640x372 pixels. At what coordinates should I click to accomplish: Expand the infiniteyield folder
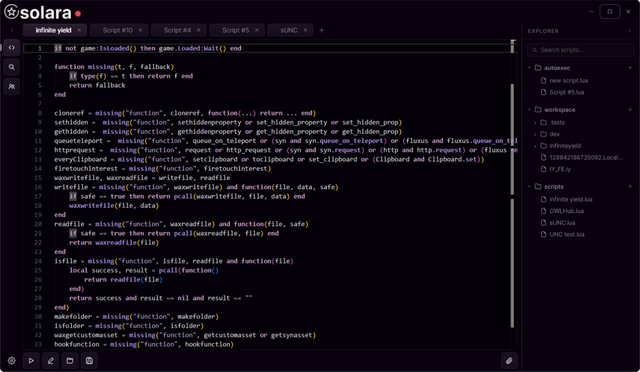535,146
